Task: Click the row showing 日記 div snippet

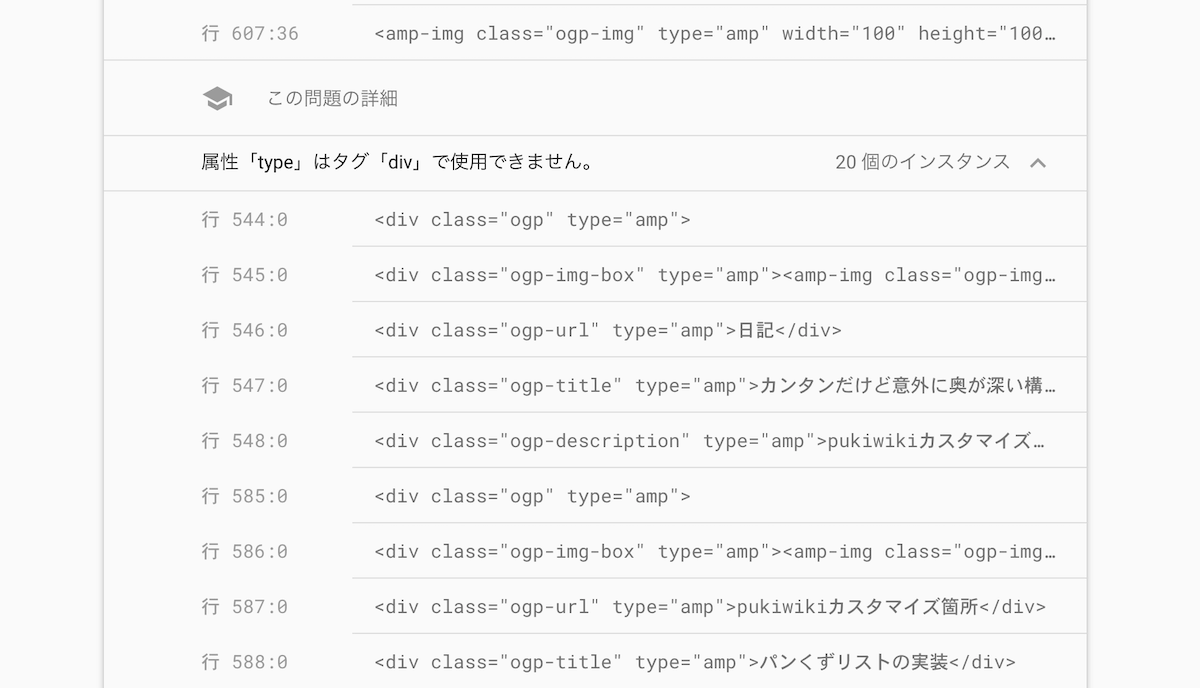Action: coord(600,329)
